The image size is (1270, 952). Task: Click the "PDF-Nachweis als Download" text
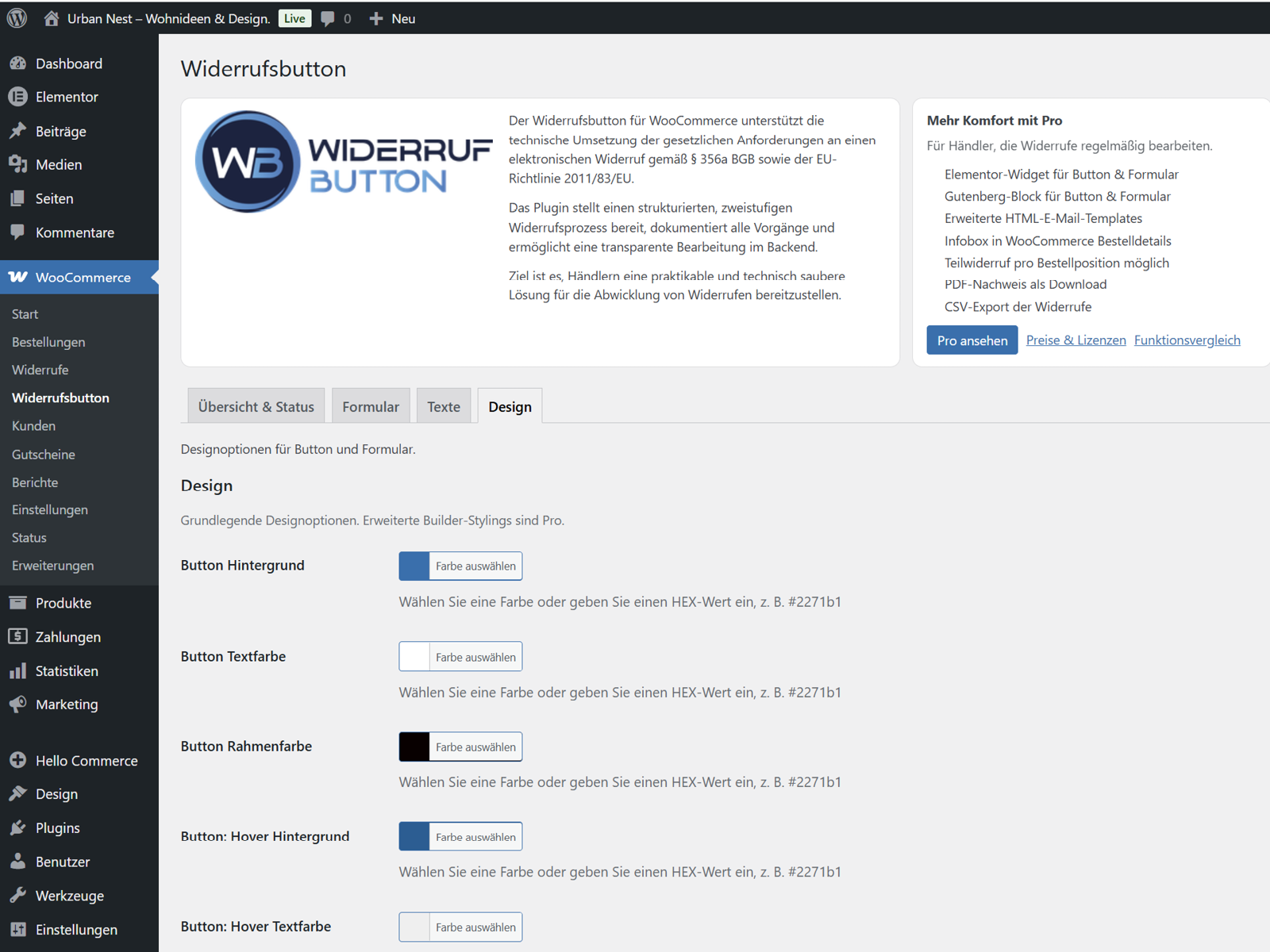click(1026, 284)
